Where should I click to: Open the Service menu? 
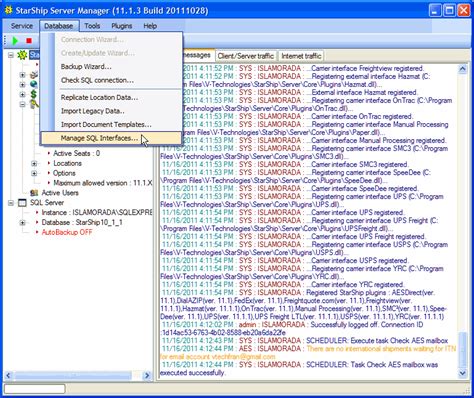pos(22,26)
